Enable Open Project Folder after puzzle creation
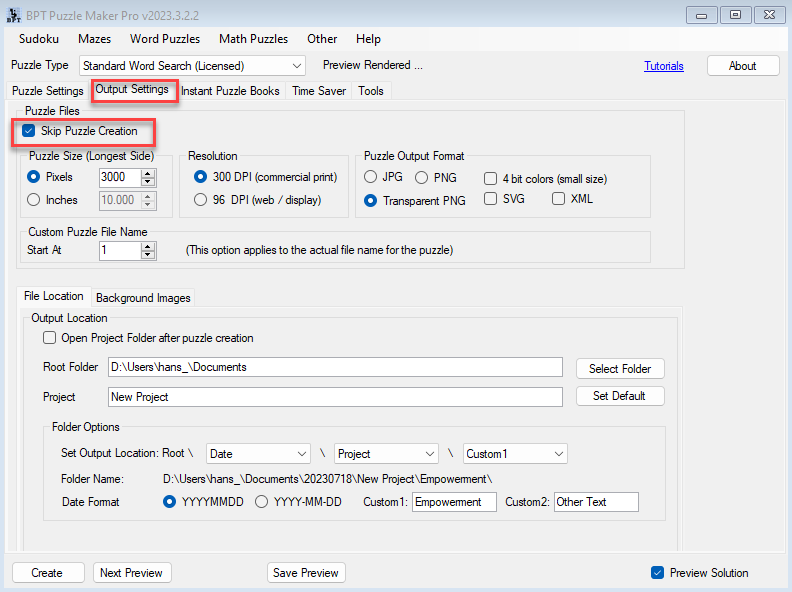The height and width of the screenshot is (592, 792). 50,338
